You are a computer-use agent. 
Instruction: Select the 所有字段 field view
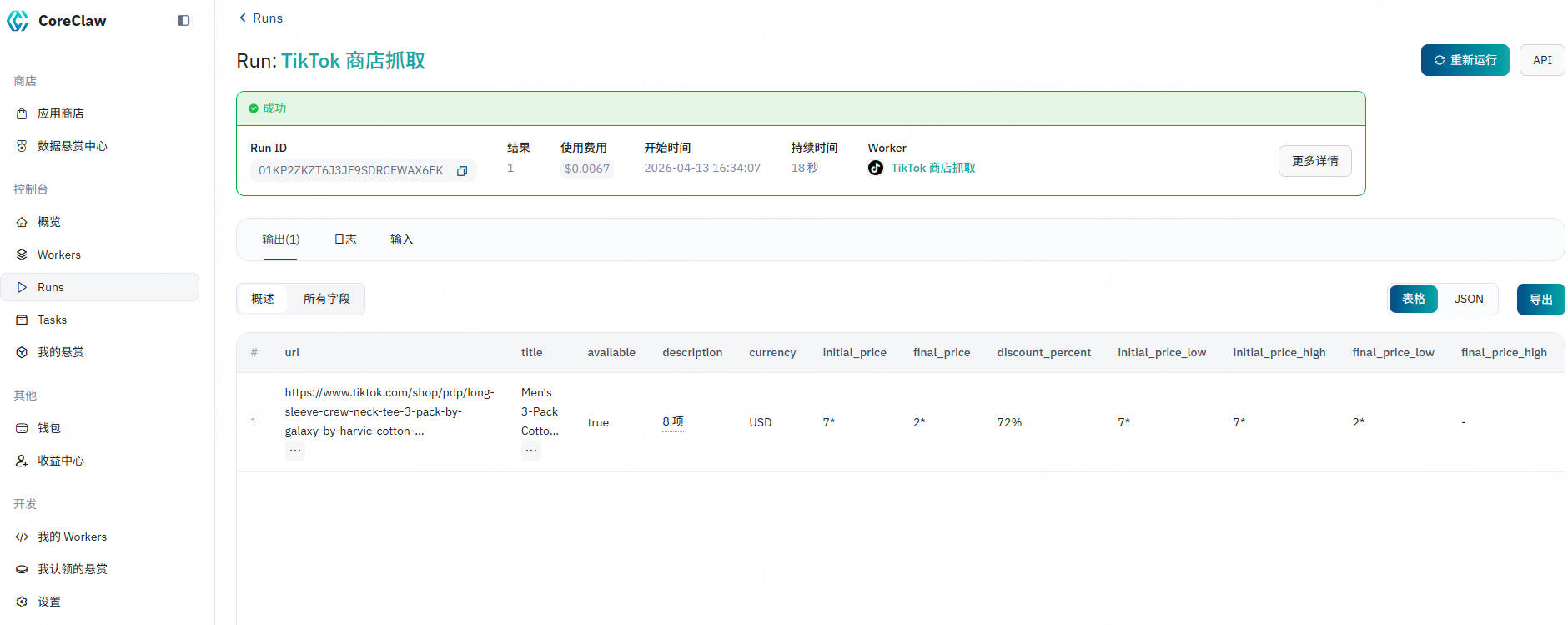coord(326,299)
